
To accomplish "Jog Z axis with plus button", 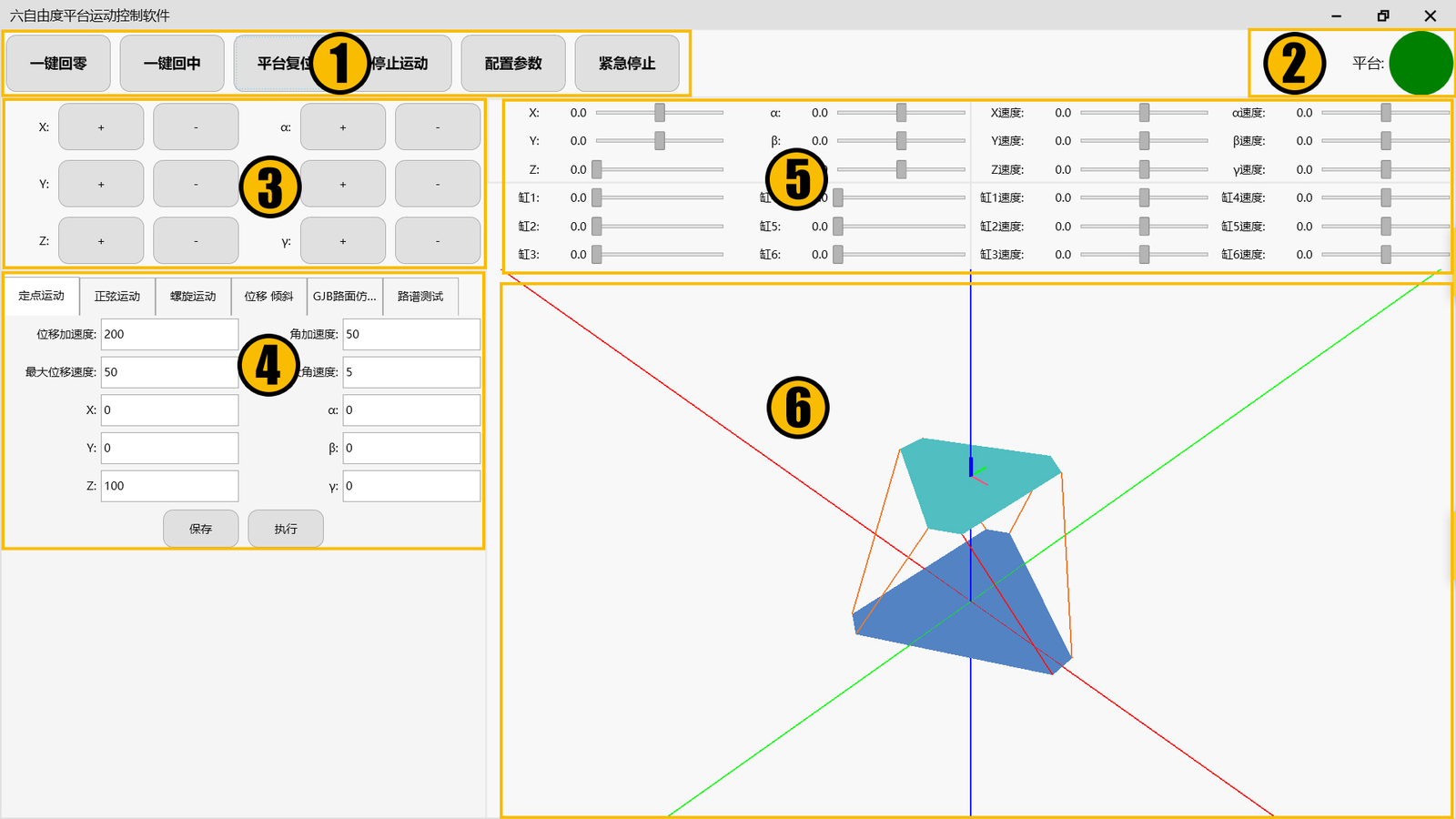I will [x=101, y=241].
